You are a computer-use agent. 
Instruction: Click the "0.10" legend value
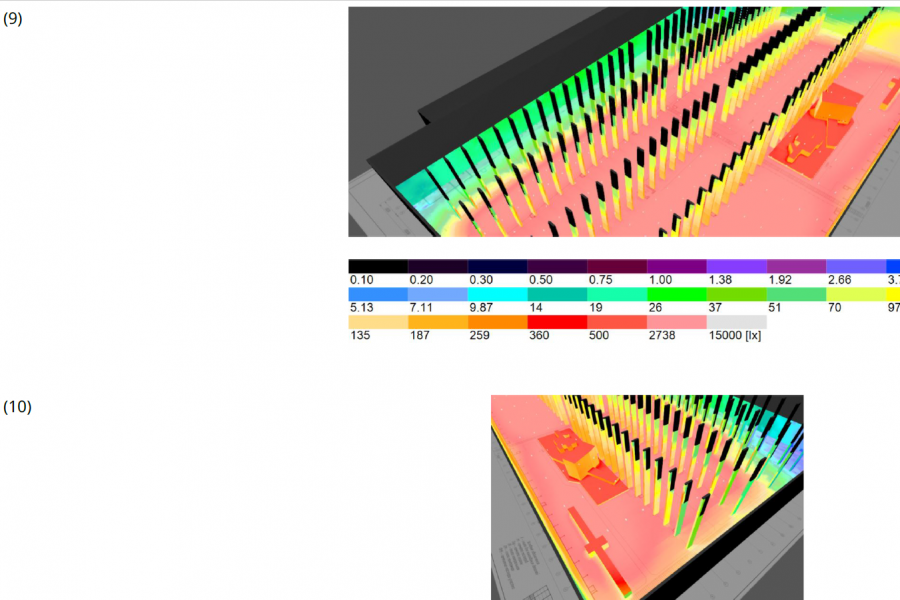362,280
